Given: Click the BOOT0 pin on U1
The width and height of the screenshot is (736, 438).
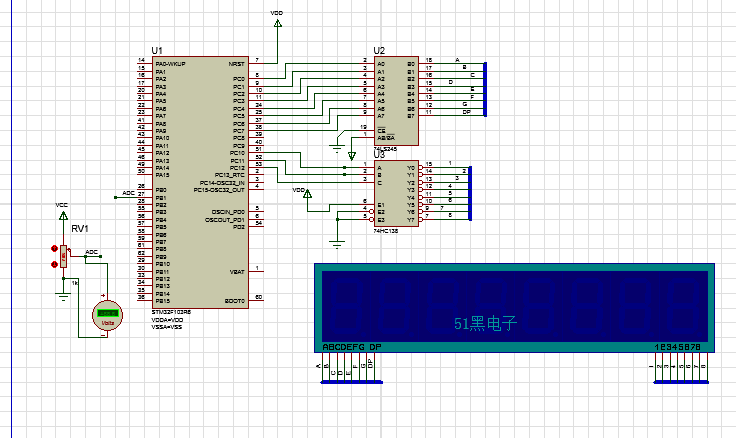Looking at the screenshot, I should click(x=256, y=301).
